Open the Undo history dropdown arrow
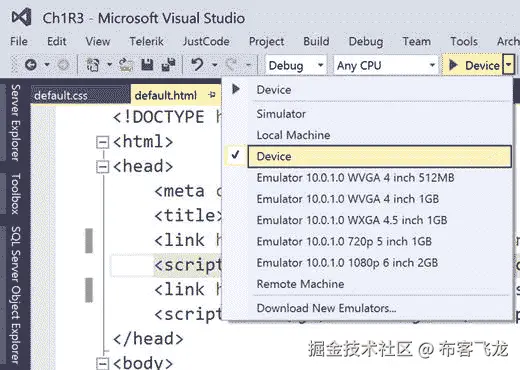 point(215,64)
